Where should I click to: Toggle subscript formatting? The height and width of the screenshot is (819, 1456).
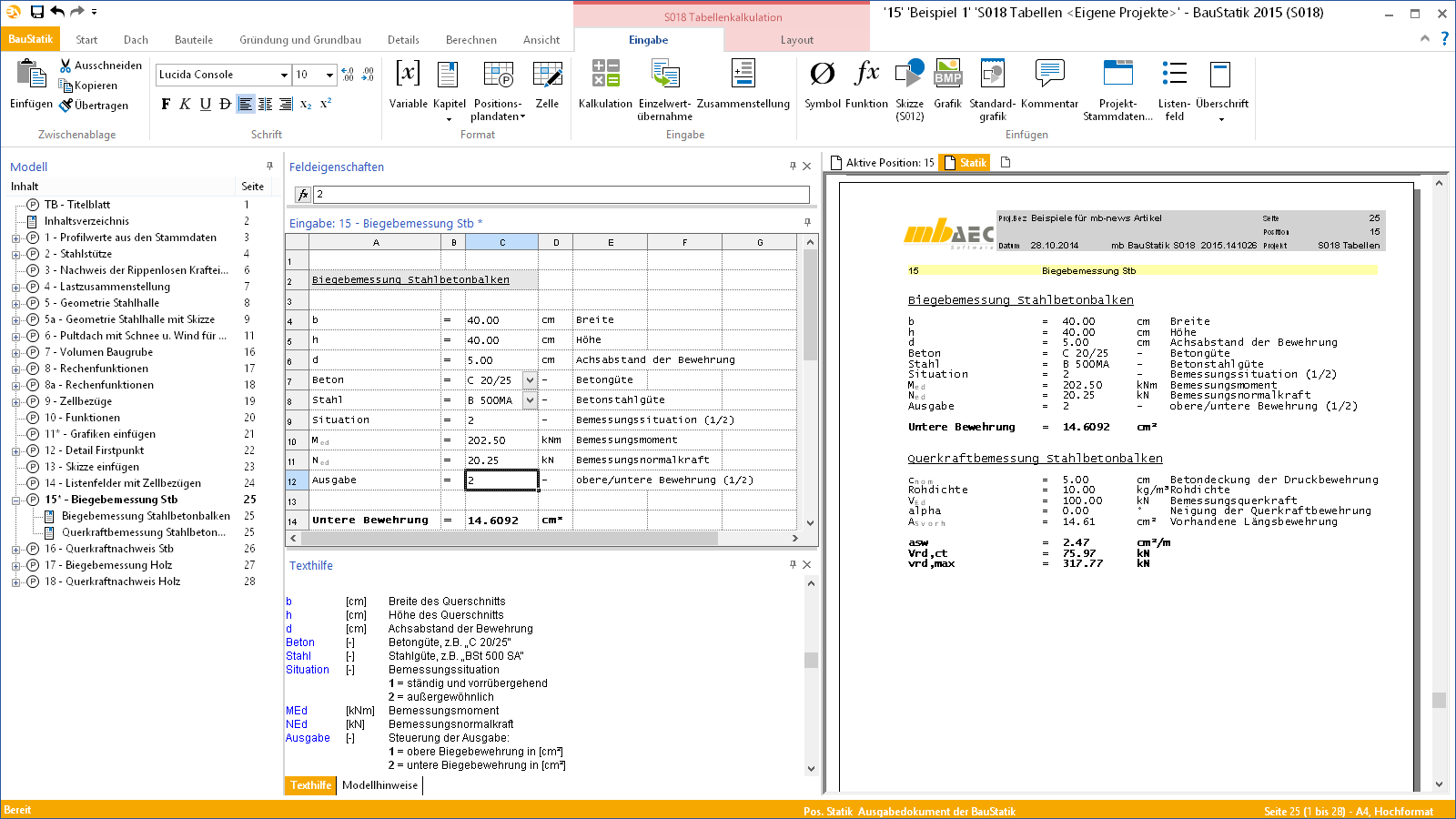[x=306, y=104]
